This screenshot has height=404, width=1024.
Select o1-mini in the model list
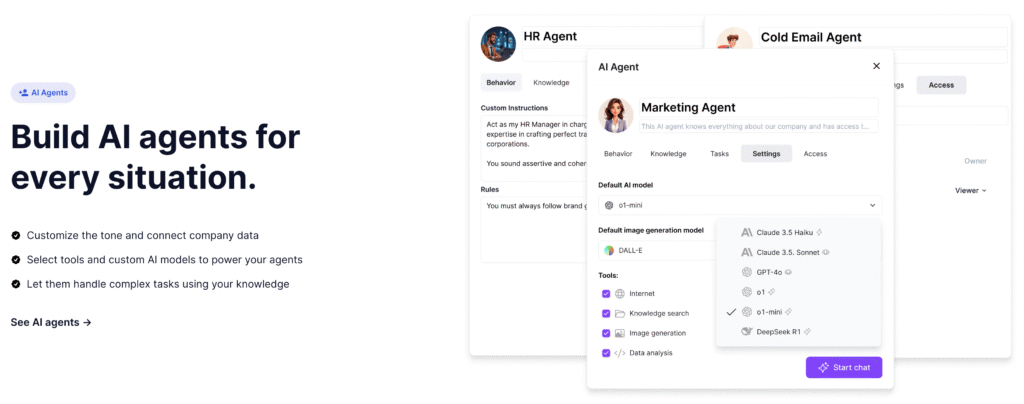798,312
